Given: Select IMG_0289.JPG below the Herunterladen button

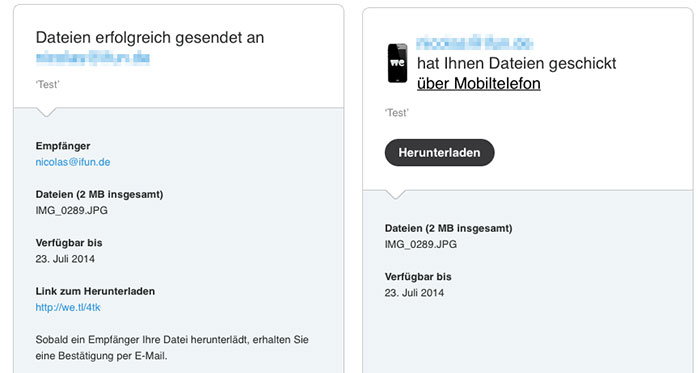Looking at the screenshot, I should tap(421, 245).
